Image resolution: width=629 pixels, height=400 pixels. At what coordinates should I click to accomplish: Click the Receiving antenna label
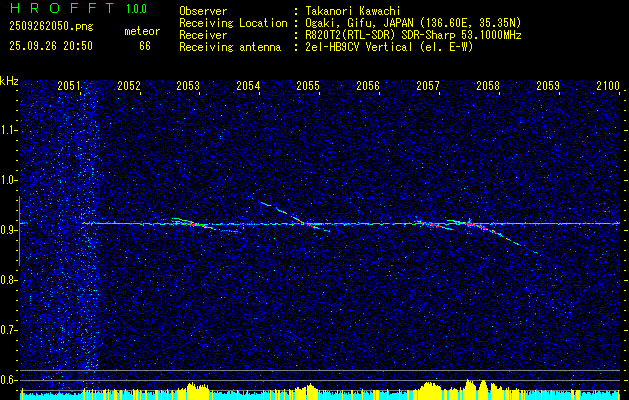(x=230, y=47)
